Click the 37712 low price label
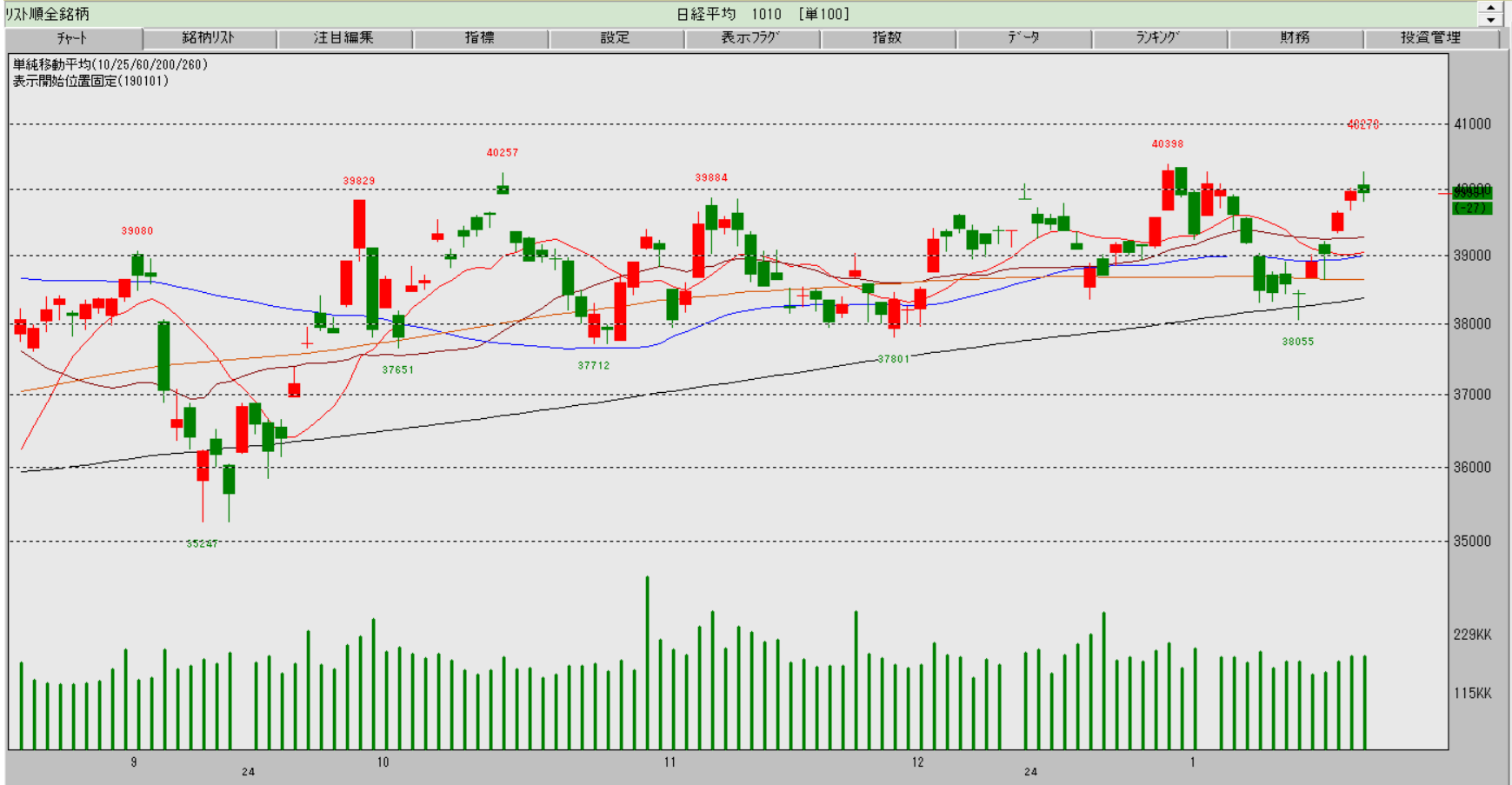The width and height of the screenshot is (1512, 785). 594,365
